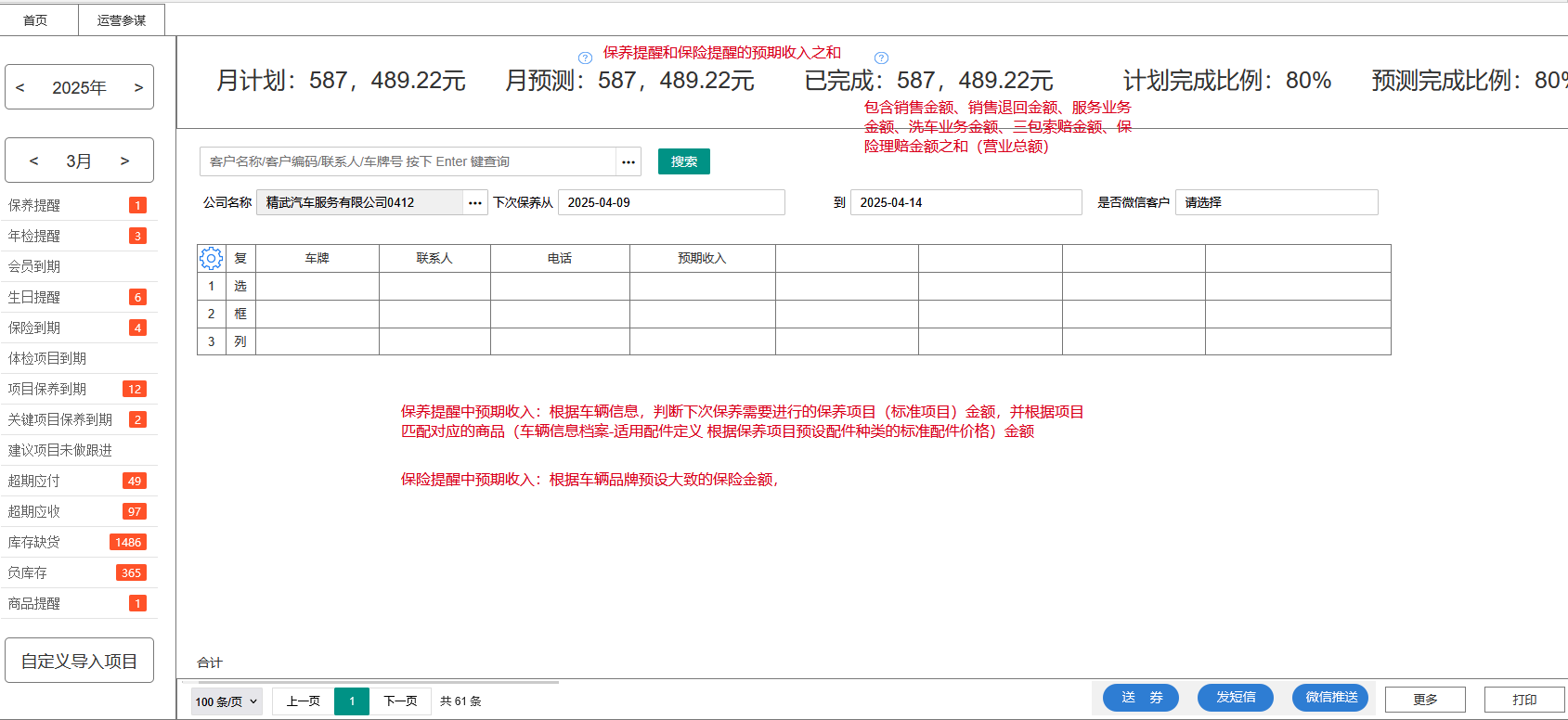Image resolution: width=1568 pixels, height=720 pixels.
Task: Click help icon beside 已完成 label
Action: click(x=881, y=58)
